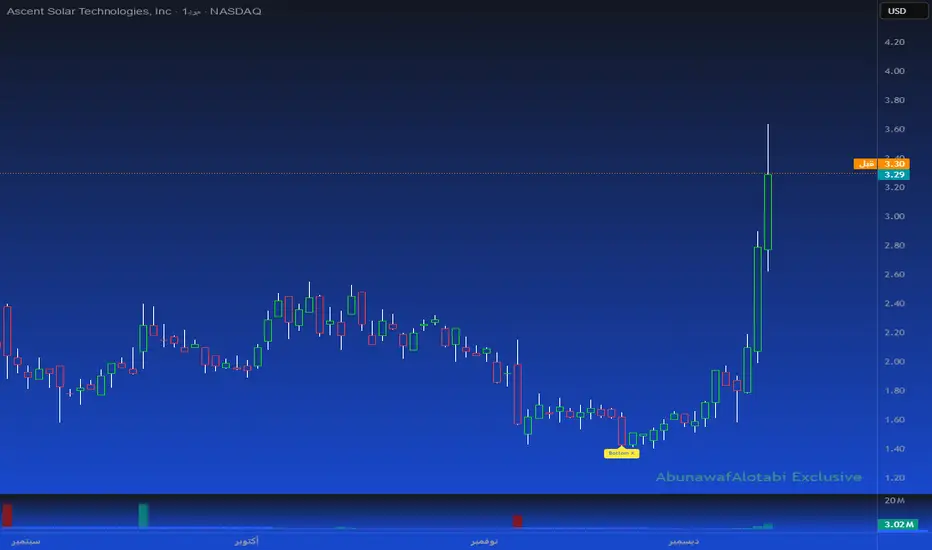Click the tall teal volume bar in September
This screenshot has height=550, width=932.
[143, 516]
